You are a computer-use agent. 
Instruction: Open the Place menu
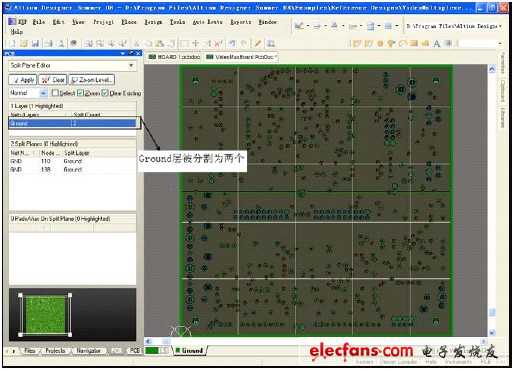(x=129, y=22)
